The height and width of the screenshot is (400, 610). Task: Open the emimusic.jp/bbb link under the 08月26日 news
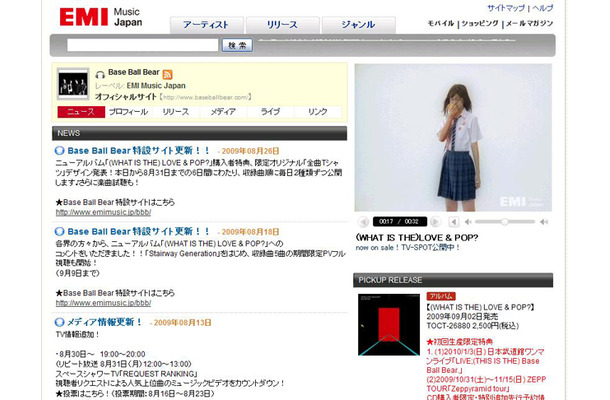[103, 212]
